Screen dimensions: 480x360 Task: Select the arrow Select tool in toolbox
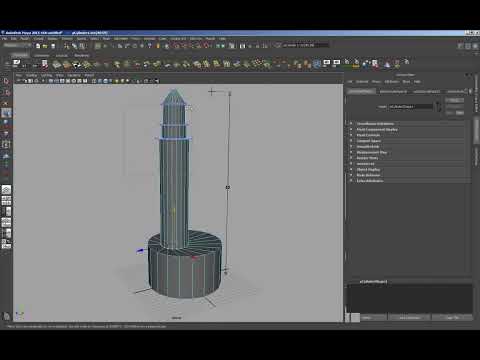[6, 81]
